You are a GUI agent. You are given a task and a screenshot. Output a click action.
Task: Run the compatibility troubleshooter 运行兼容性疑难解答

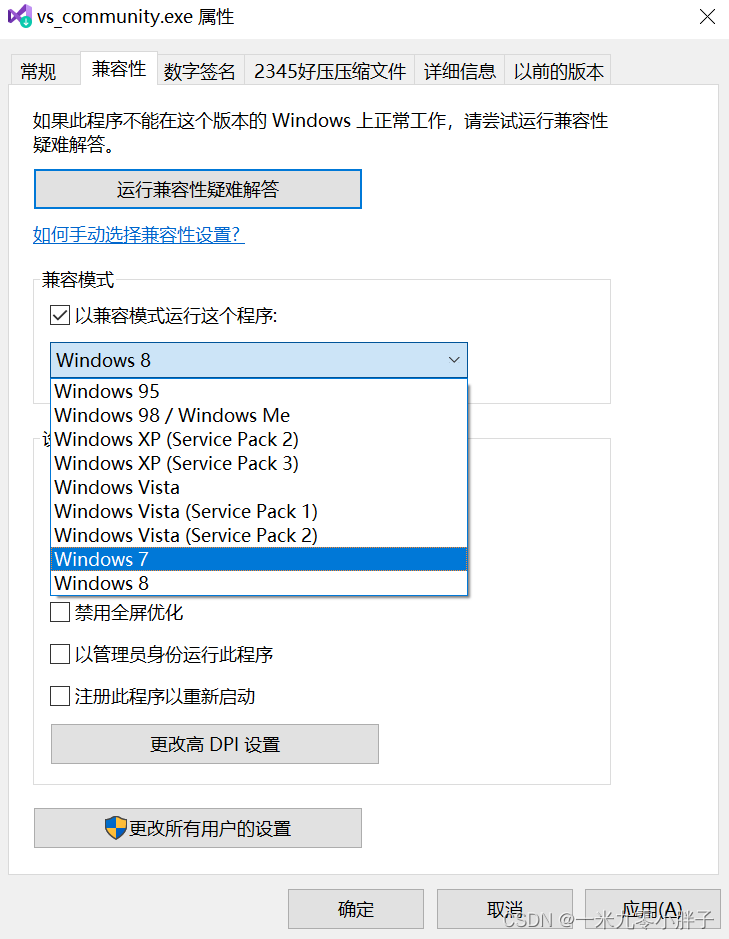[x=198, y=189]
